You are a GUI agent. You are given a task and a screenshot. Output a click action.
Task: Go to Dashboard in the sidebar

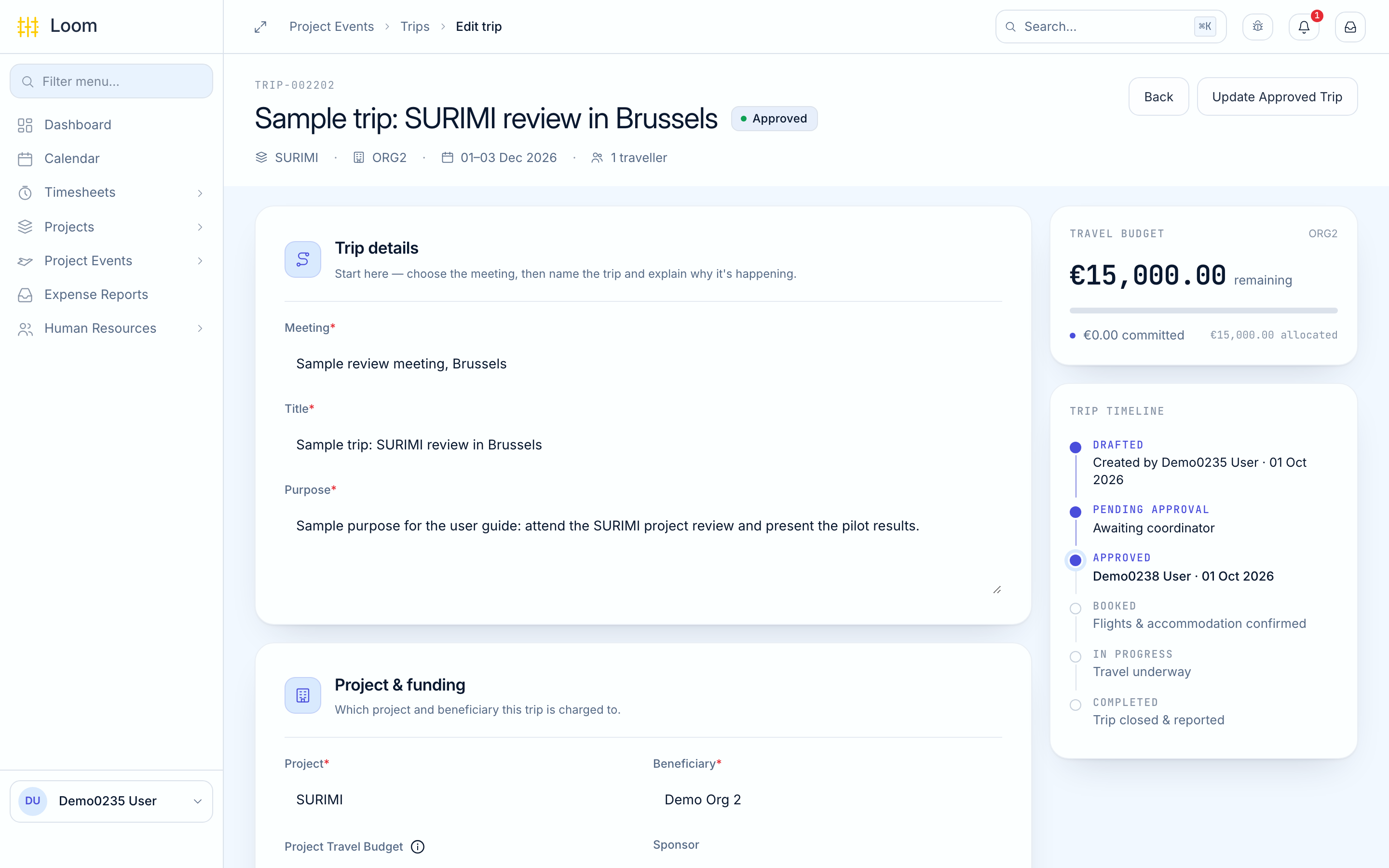(111, 125)
